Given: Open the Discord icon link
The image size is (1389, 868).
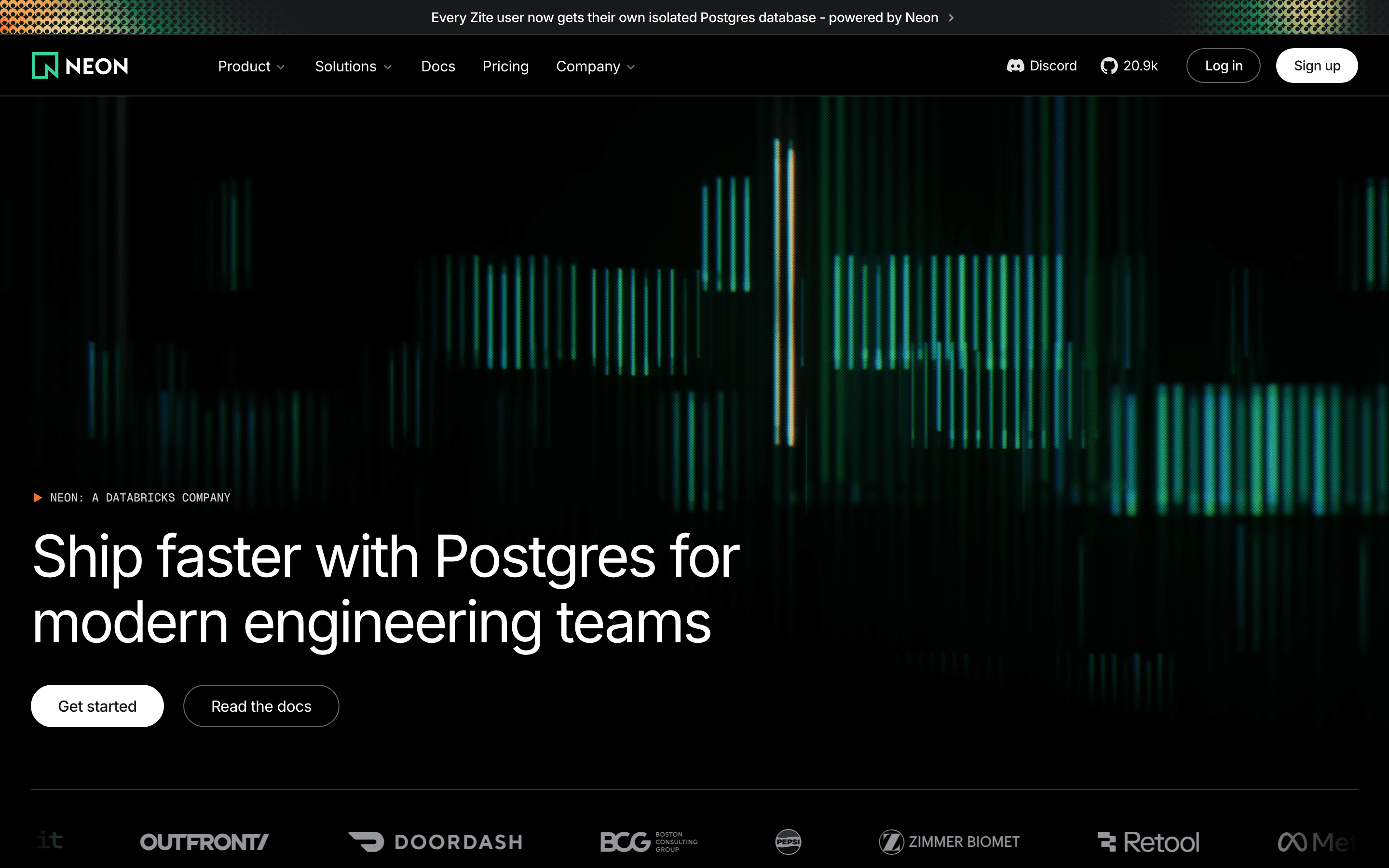Looking at the screenshot, I should [x=1015, y=66].
